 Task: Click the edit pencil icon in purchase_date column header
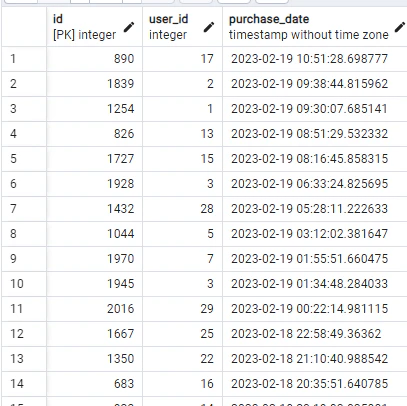click(400, 27)
